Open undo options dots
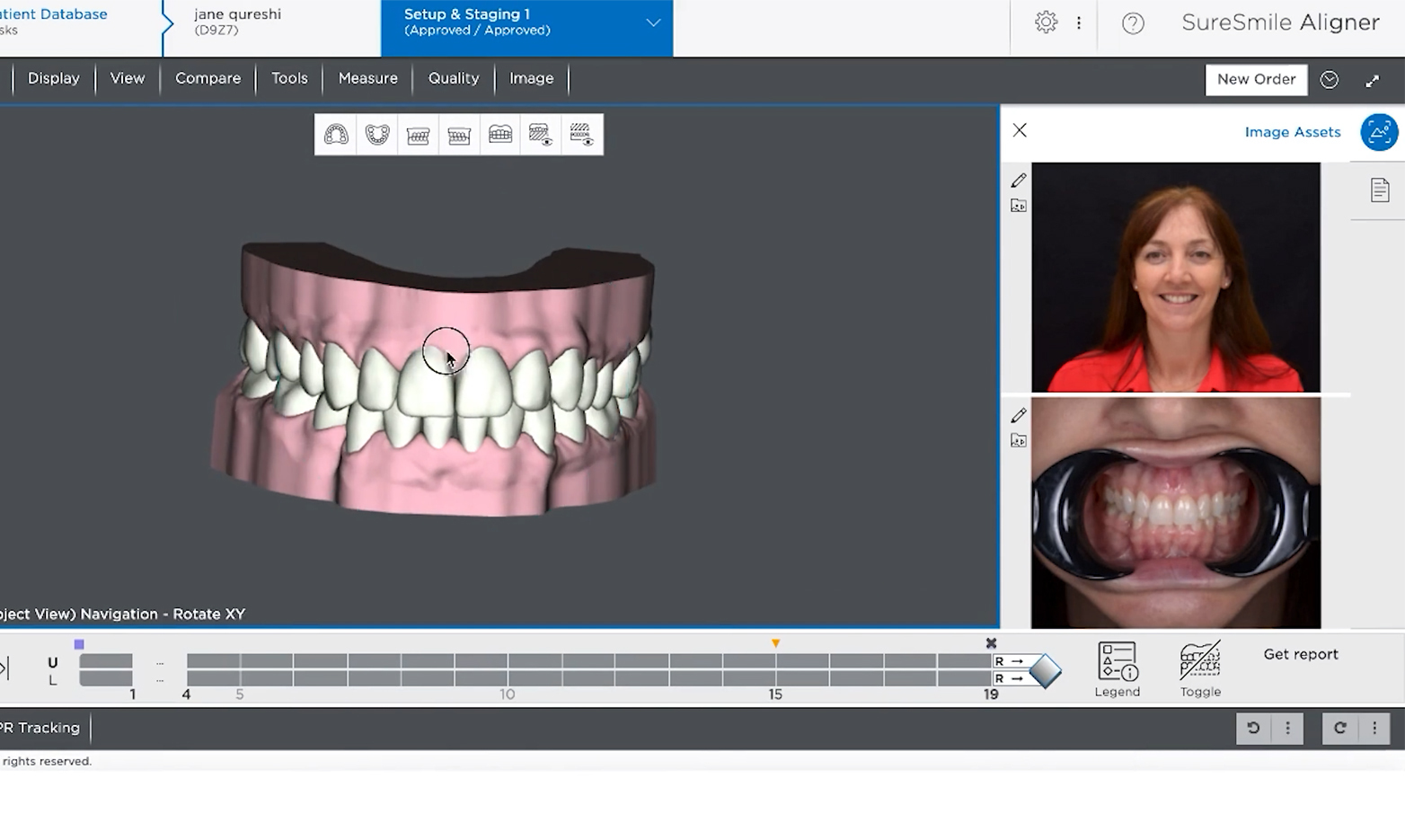1405x840 pixels. [x=1287, y=728]
